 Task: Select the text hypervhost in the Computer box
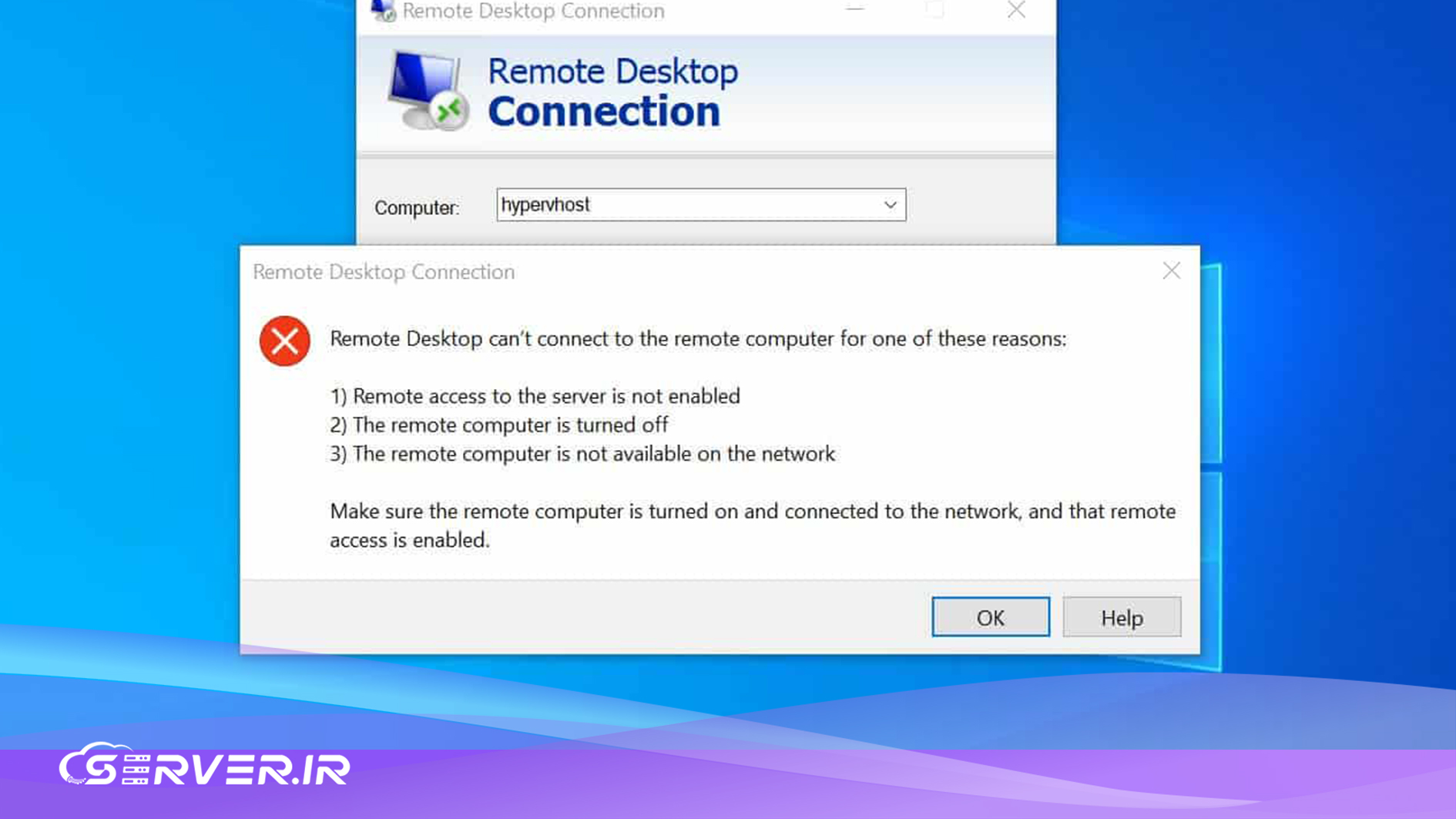545,205
